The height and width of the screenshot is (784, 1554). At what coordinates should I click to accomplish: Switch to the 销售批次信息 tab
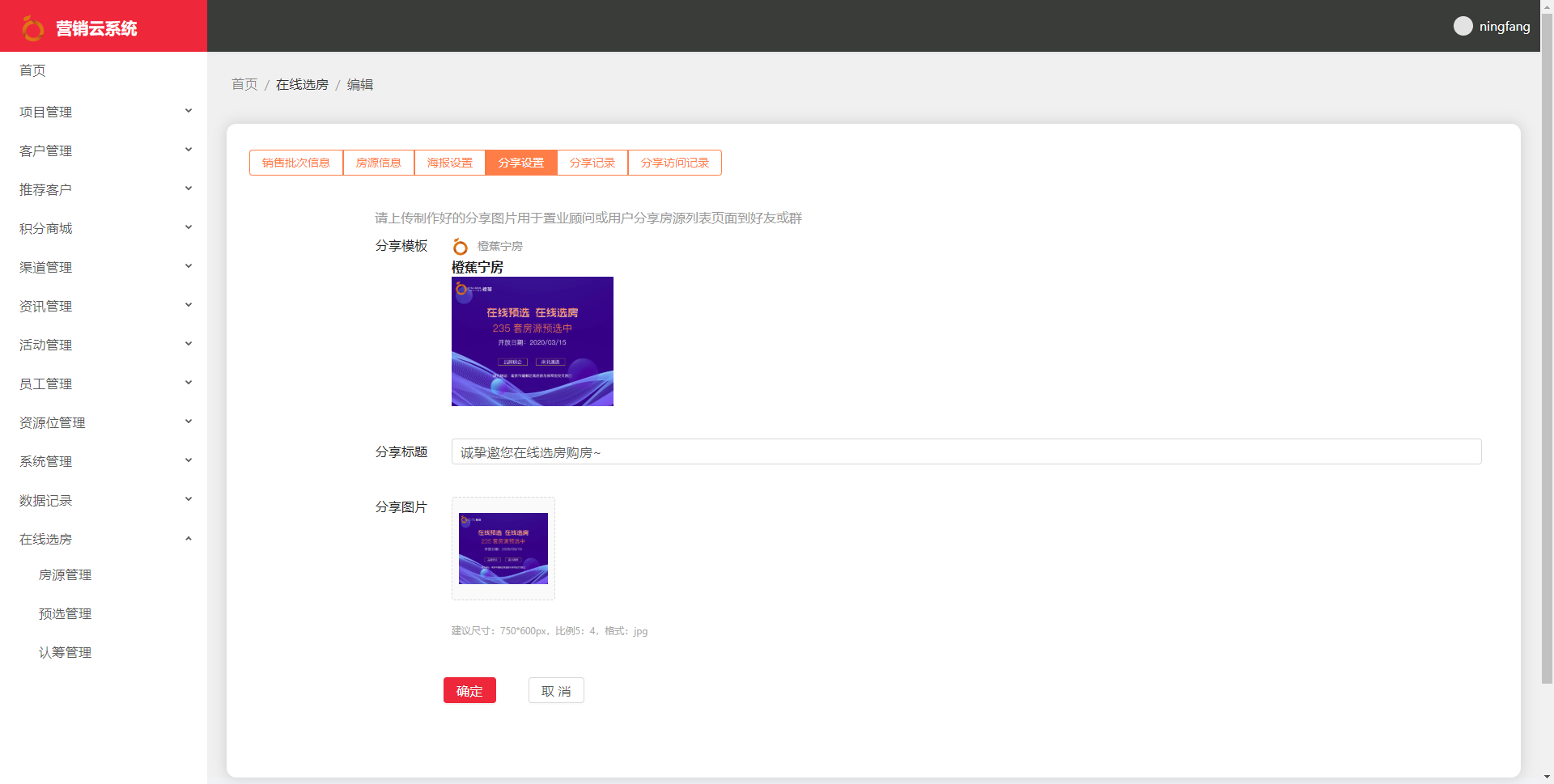296,163
